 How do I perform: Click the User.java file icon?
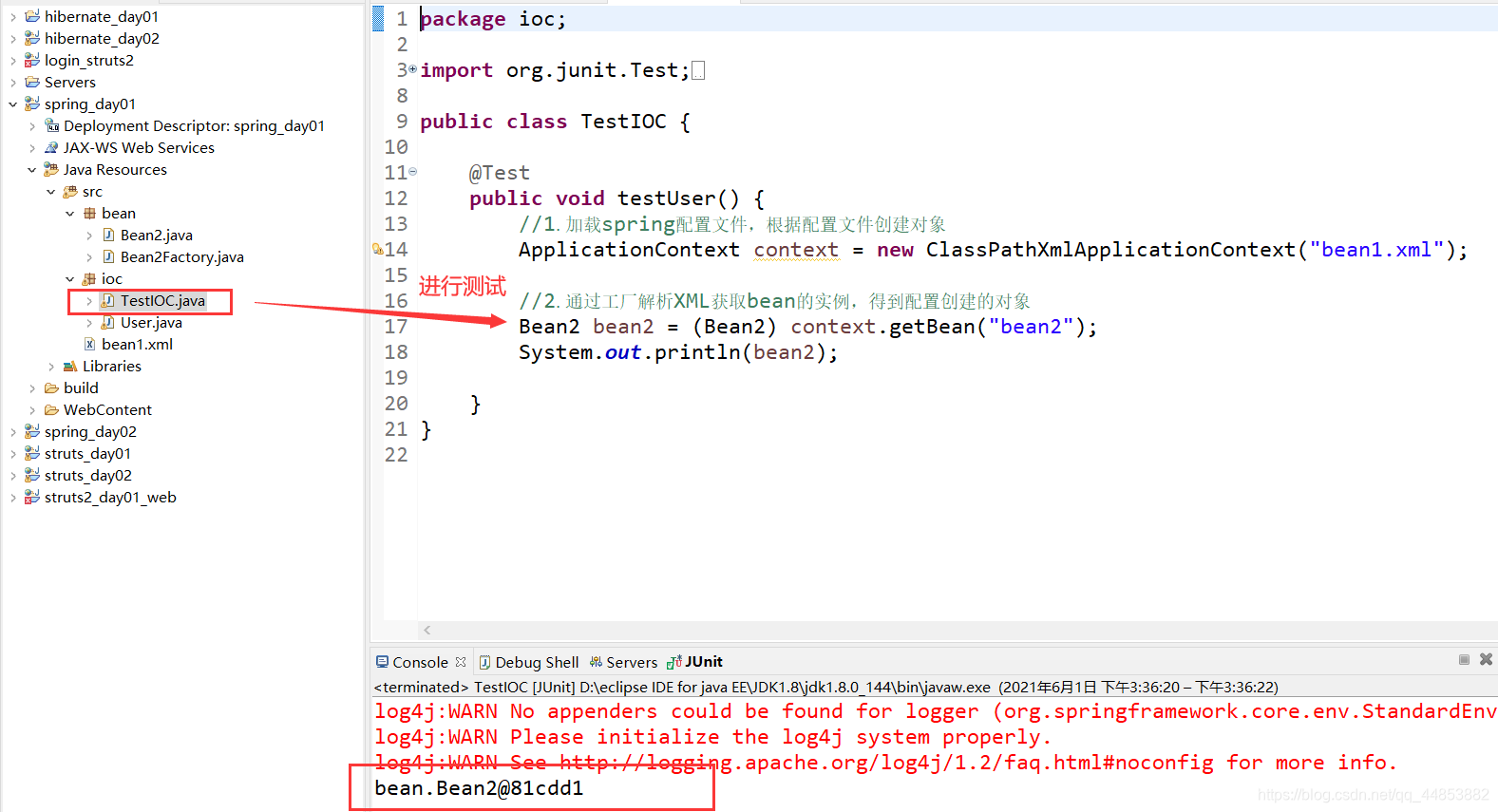(x=108, y=322)
